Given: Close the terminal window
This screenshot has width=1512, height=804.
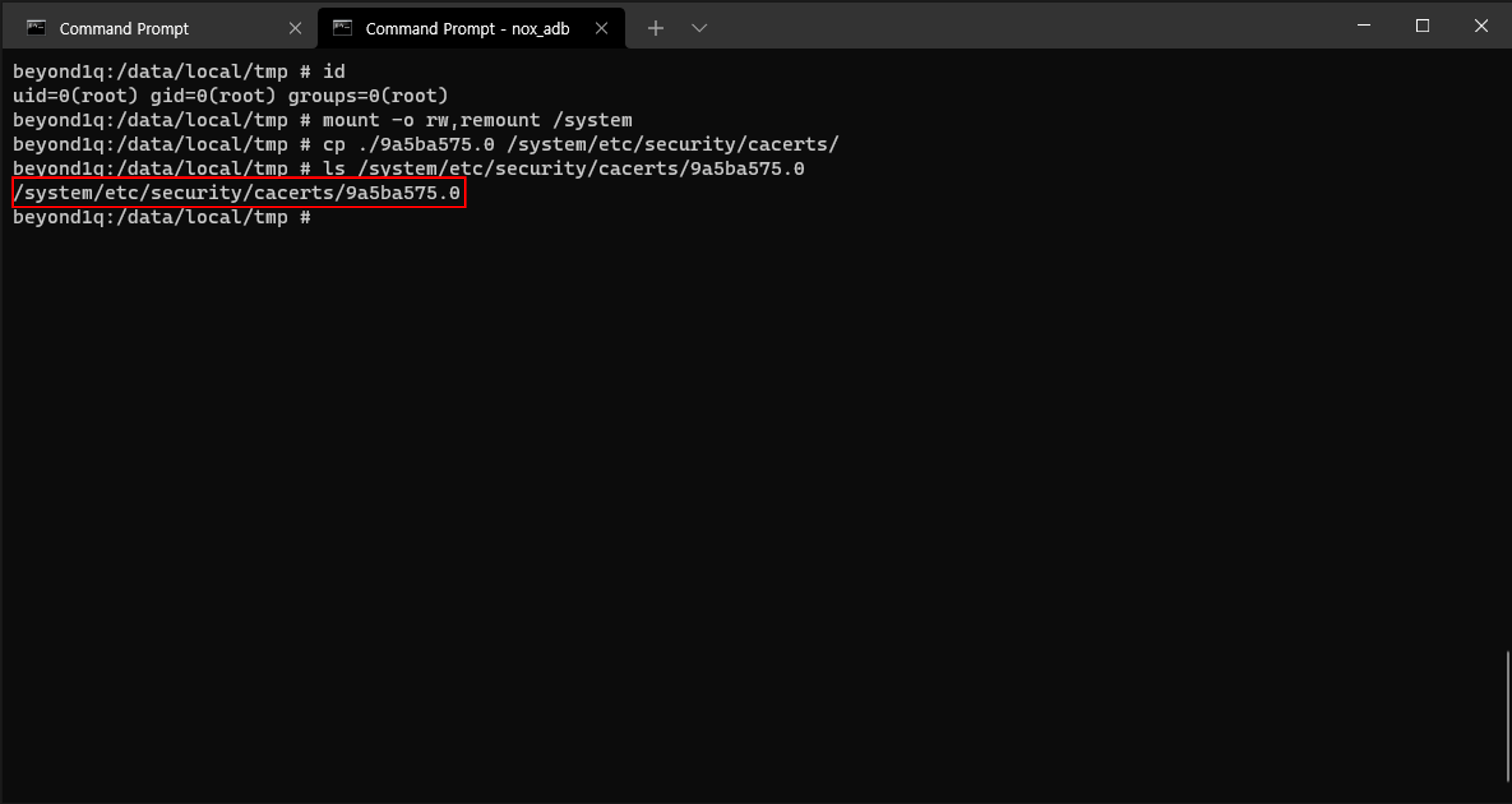Looking at the screenshot, I should click(1481, 26).
